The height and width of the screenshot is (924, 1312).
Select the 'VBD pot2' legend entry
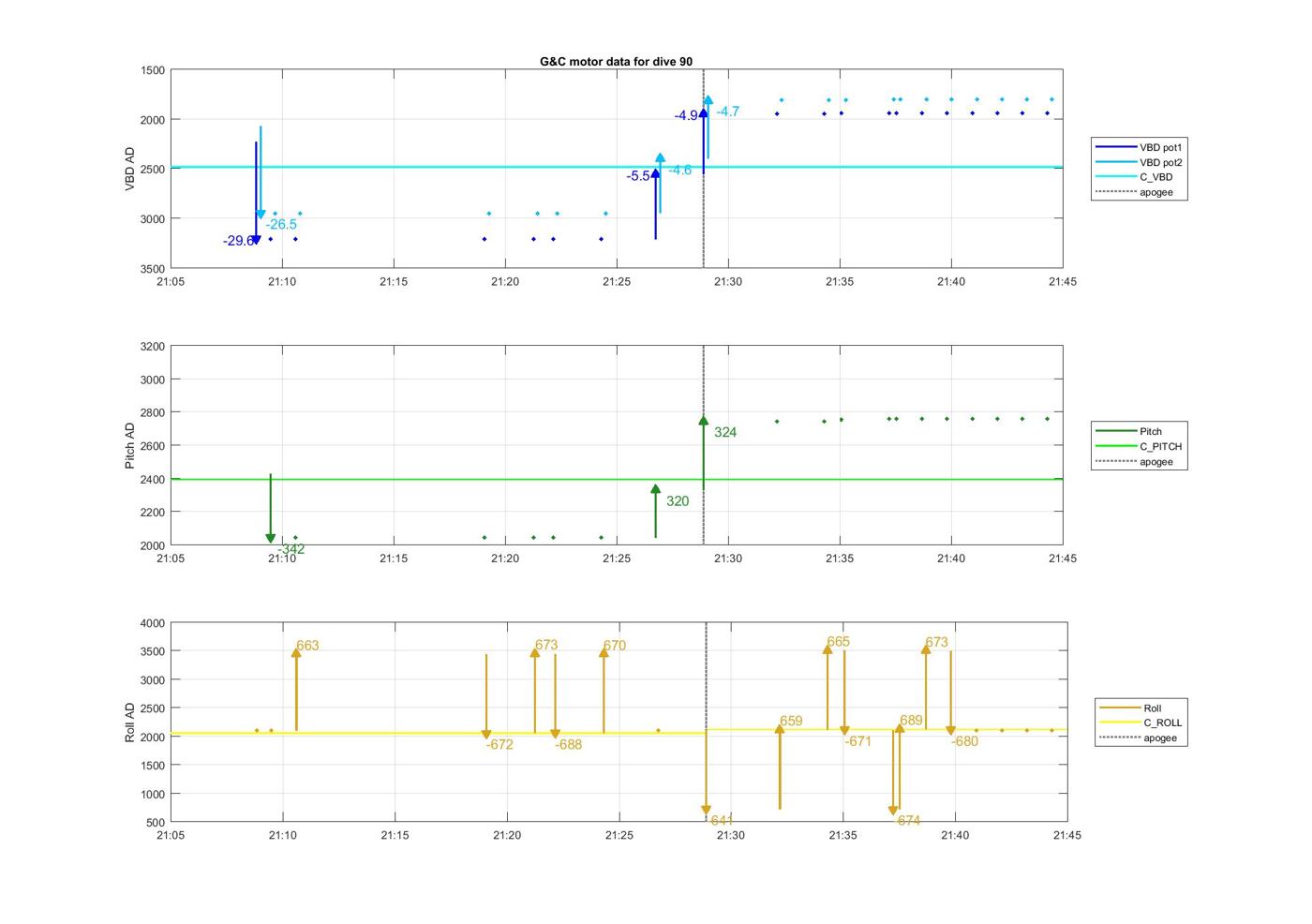[x=1140, y=162]
